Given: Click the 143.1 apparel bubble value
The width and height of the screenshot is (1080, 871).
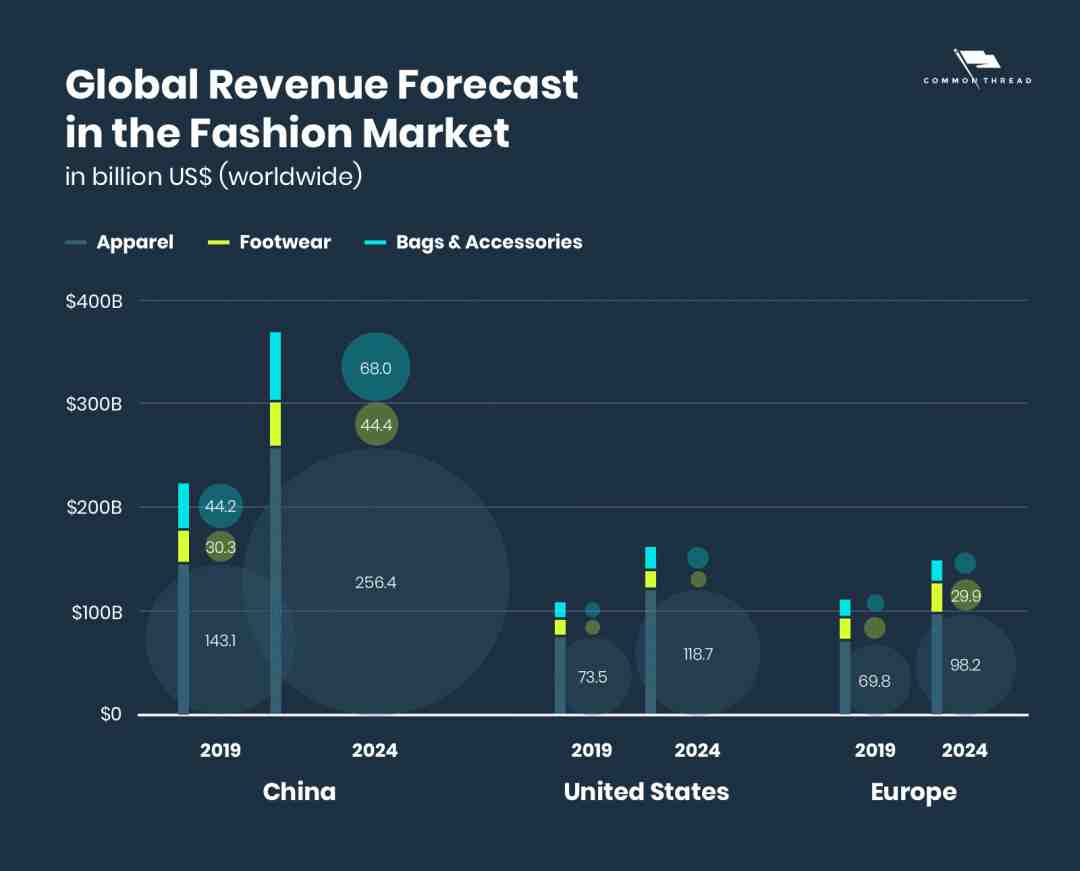Looking at the screenshot, I should click(220, 640).
